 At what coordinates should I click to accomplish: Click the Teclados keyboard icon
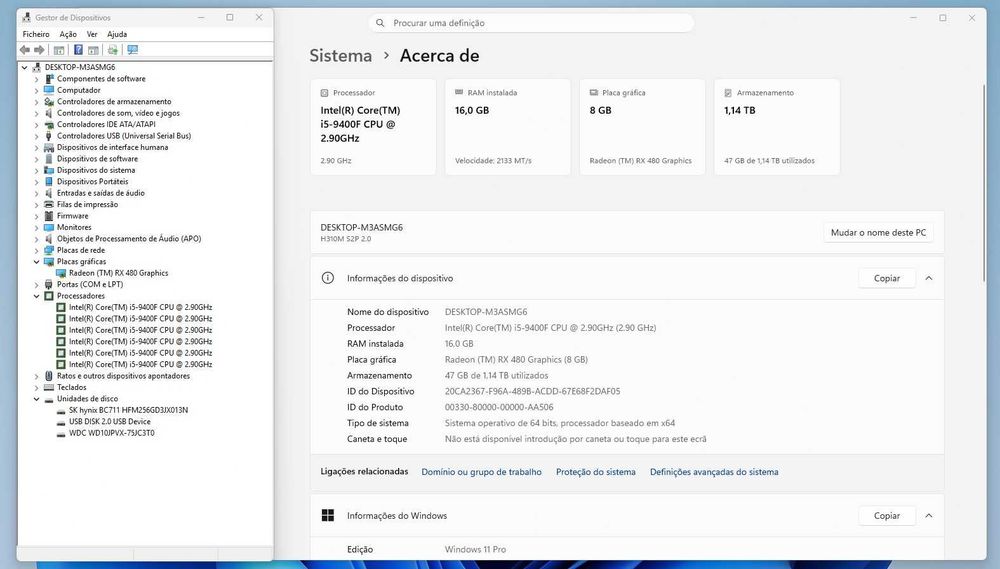click(x=49, y=387)
